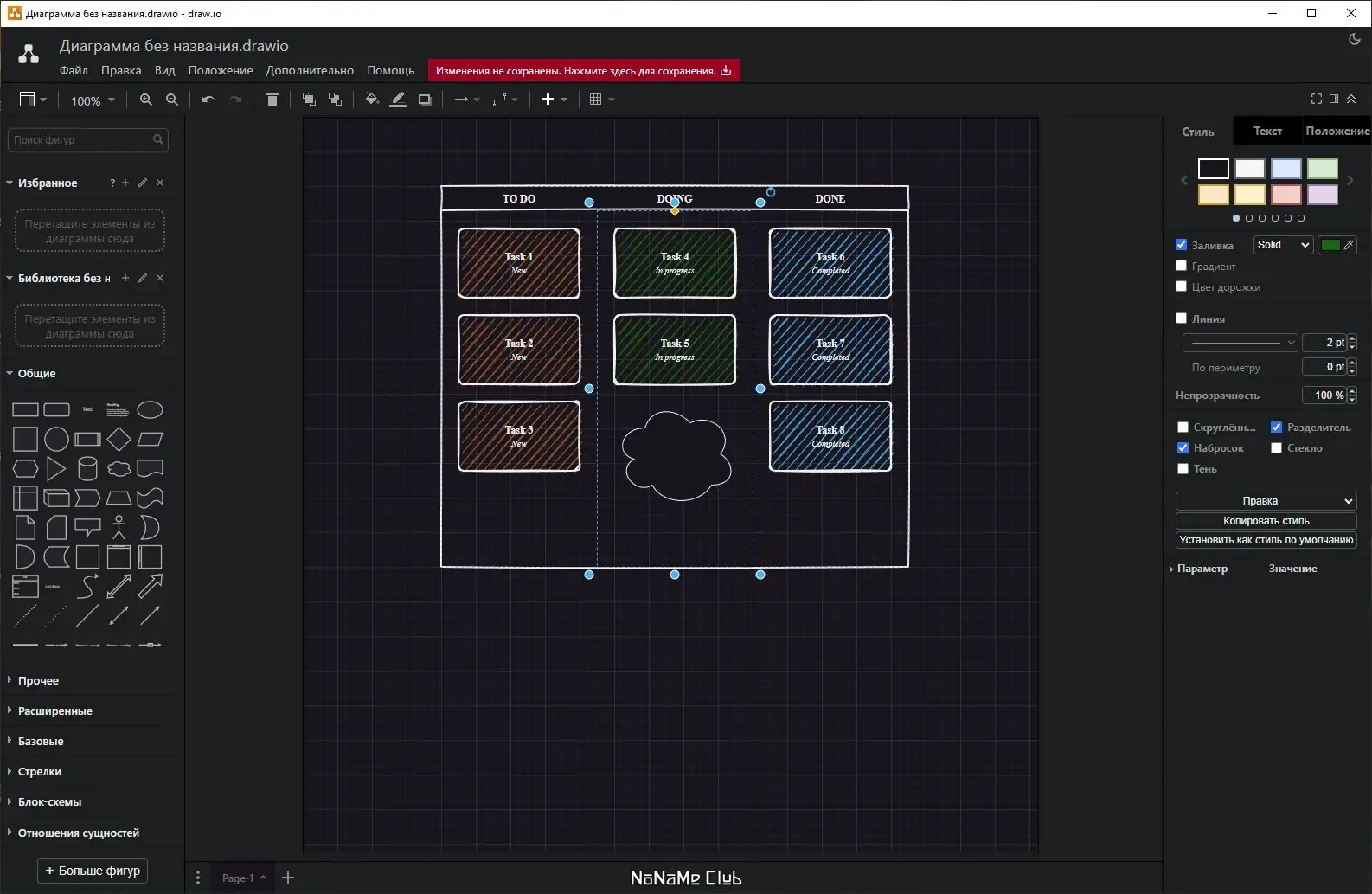Open the line pattern dropdown

(x=1240, y=343)
